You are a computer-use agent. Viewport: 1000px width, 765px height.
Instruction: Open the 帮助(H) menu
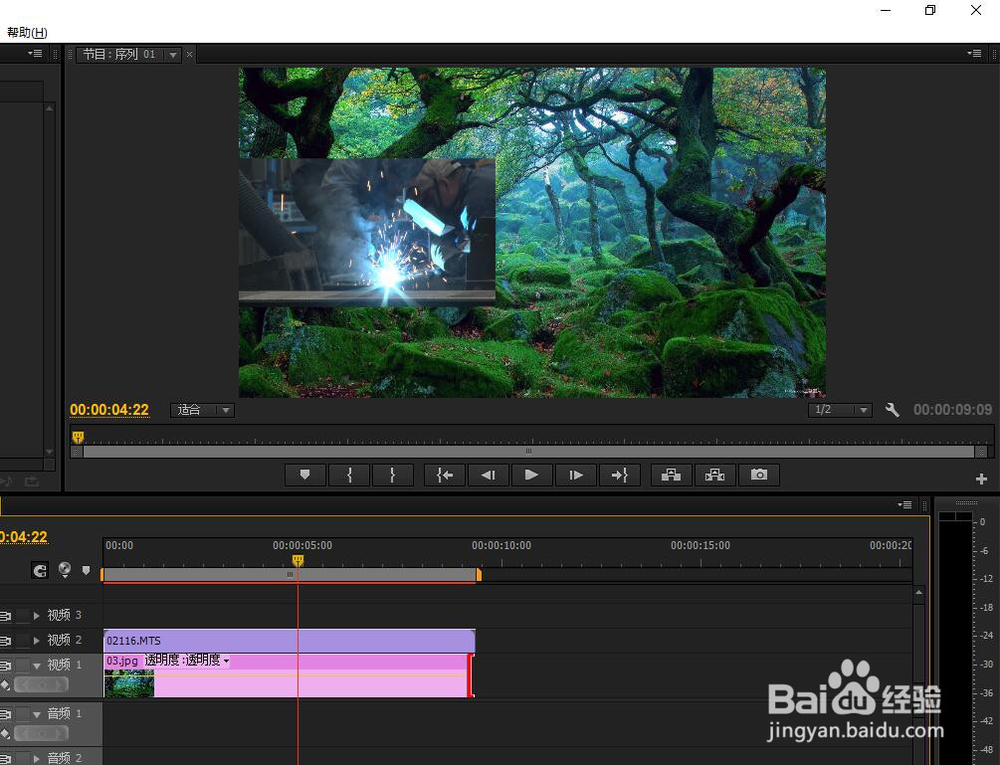point(27,33)
